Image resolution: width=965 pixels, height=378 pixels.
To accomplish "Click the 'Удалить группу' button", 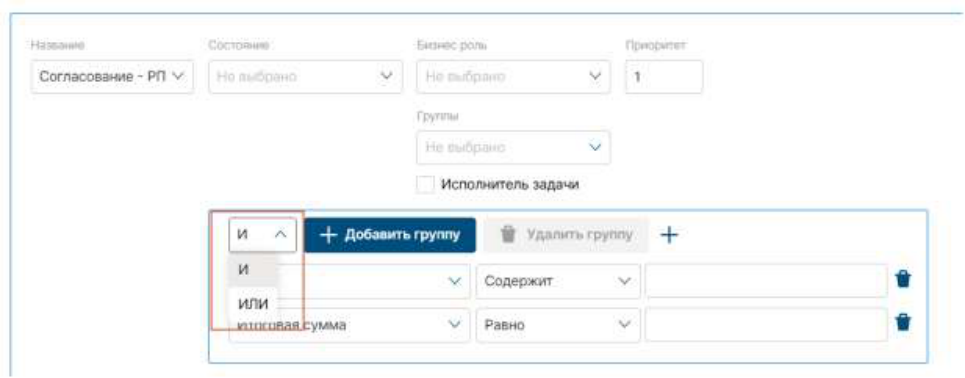I will pos(566,235).
